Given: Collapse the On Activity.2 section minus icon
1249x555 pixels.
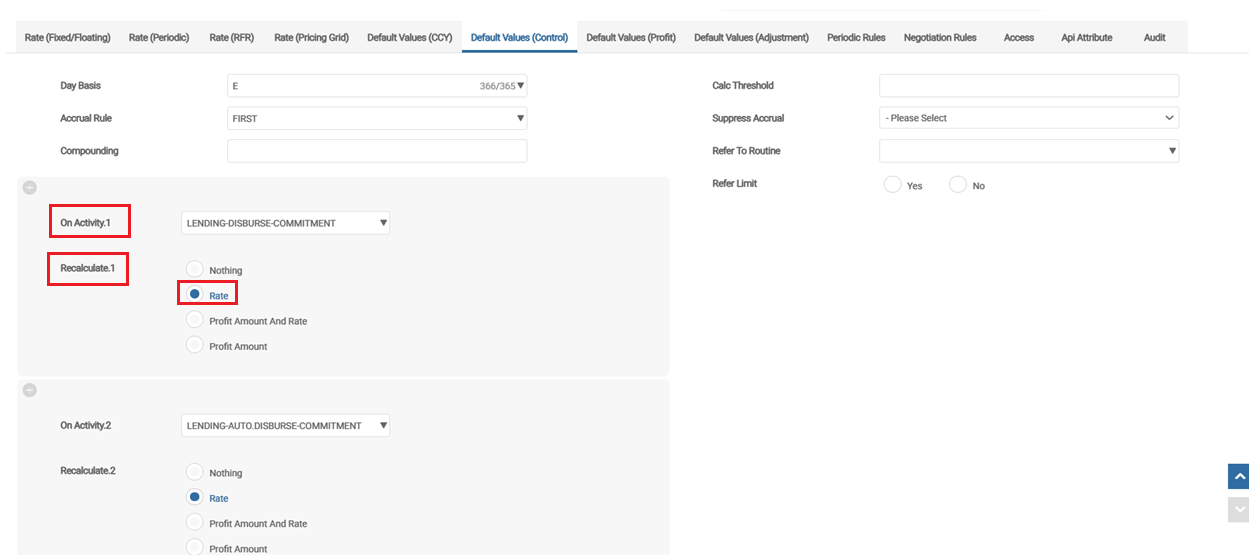Looking at the screenshot, I should (x=30, y=390).
